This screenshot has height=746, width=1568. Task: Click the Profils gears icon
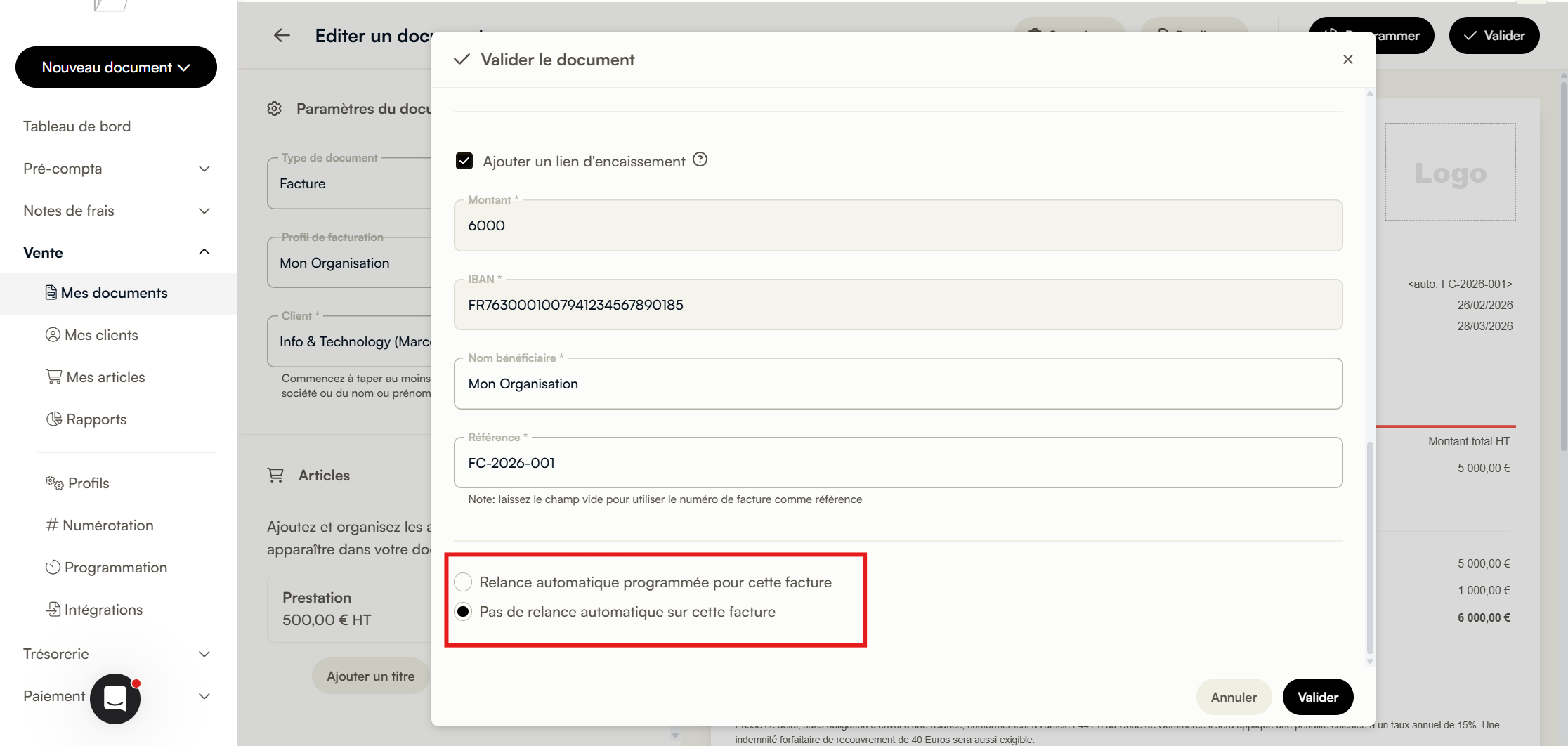54,483
